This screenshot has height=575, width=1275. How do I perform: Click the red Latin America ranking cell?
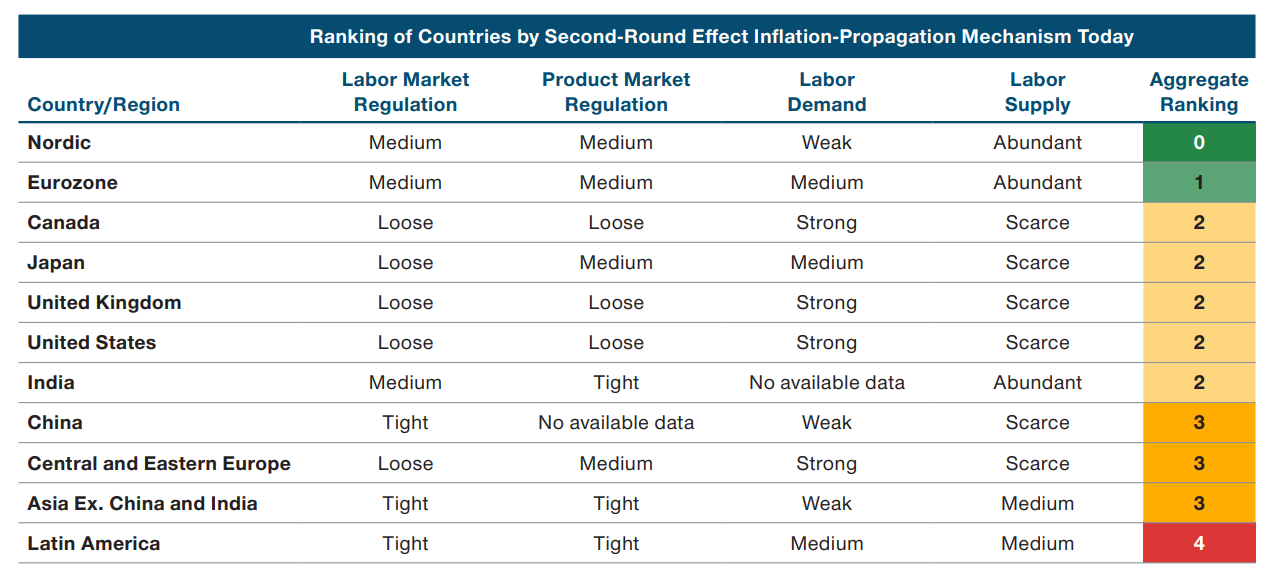[1198, 543]
